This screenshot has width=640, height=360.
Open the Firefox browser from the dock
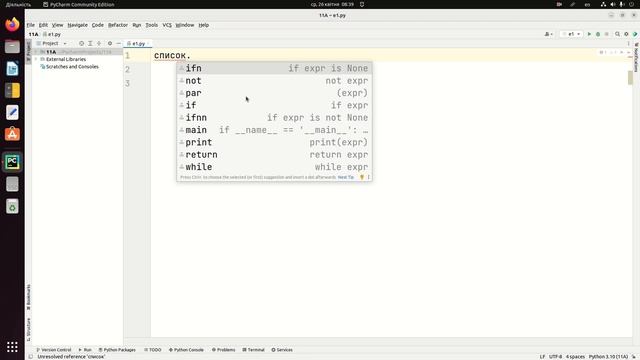[x=12, y=24]
